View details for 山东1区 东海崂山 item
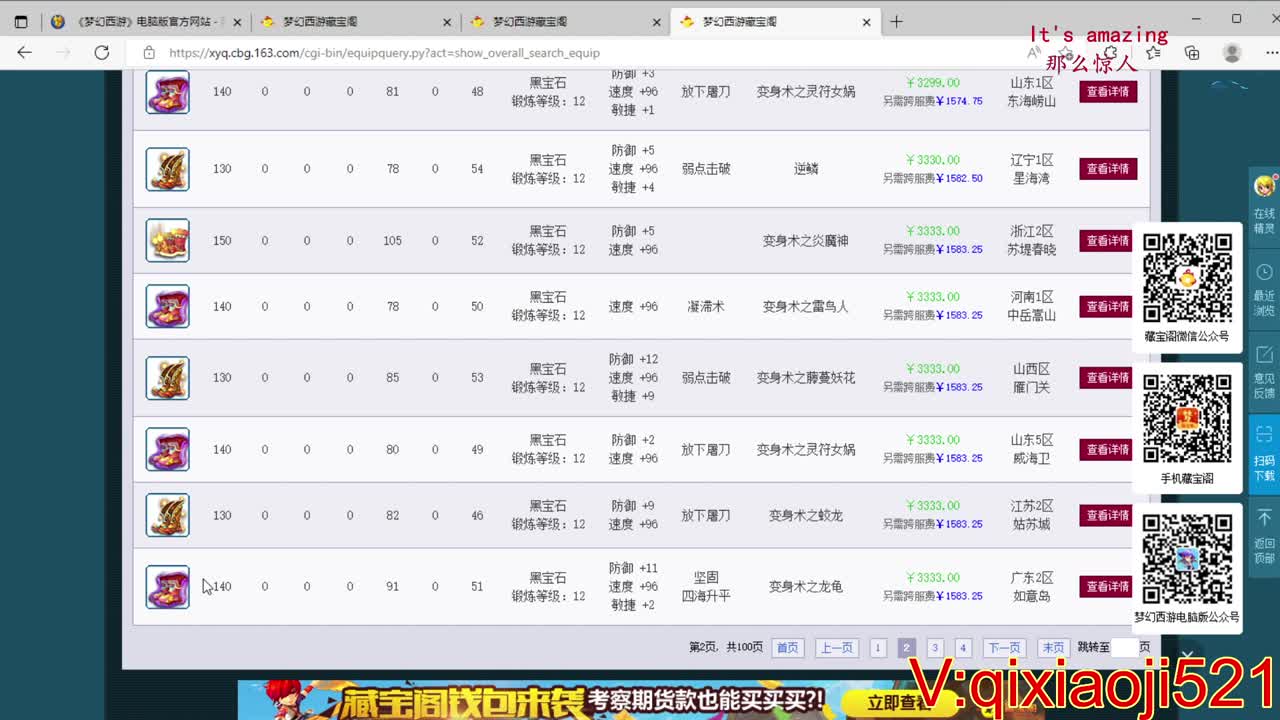Viewport: 1280px width, 720px height. coord(1108,91)
